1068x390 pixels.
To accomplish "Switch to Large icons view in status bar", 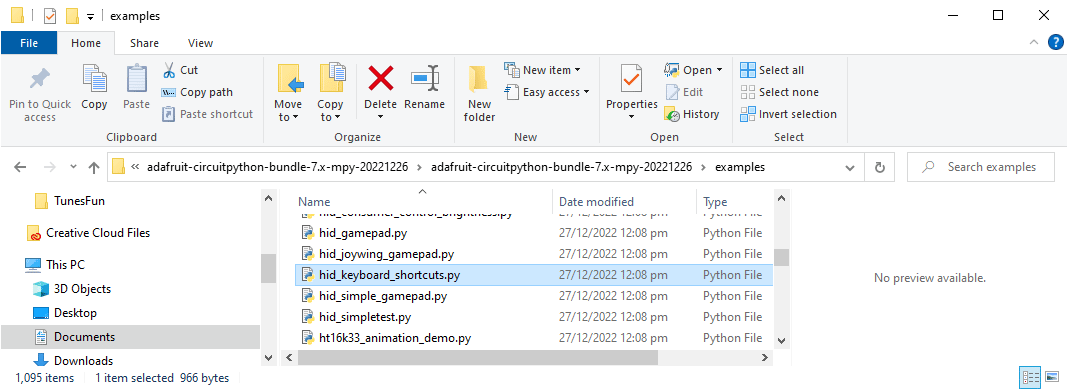I will [x=1051, y=377].
